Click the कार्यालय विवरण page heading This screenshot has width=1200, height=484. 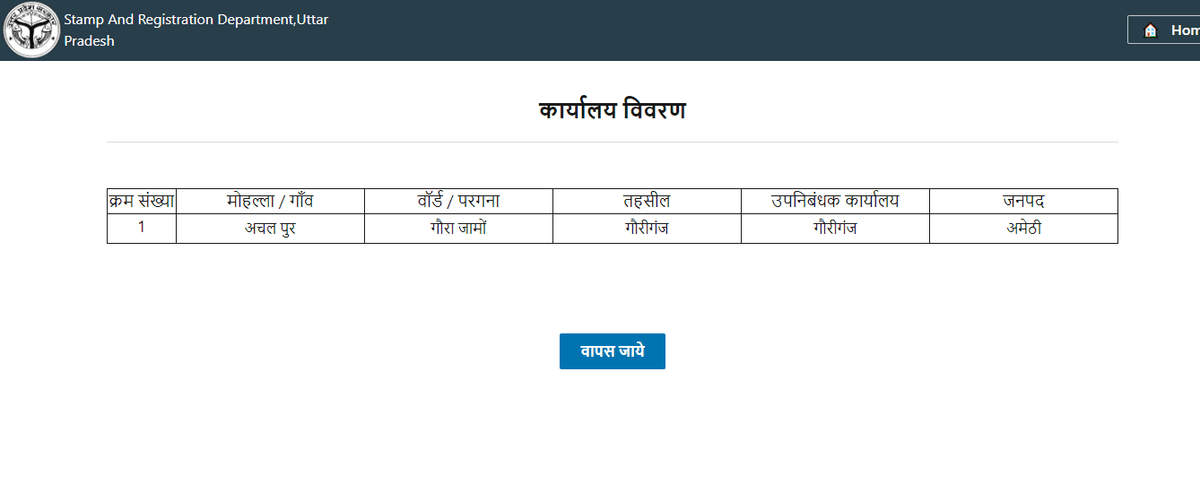[612, 109]
